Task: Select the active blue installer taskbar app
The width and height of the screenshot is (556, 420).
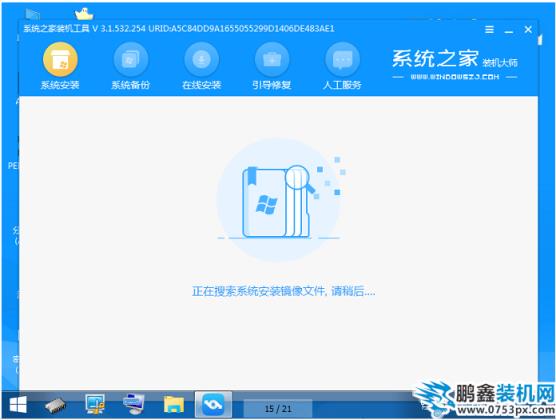Action: 213,404
